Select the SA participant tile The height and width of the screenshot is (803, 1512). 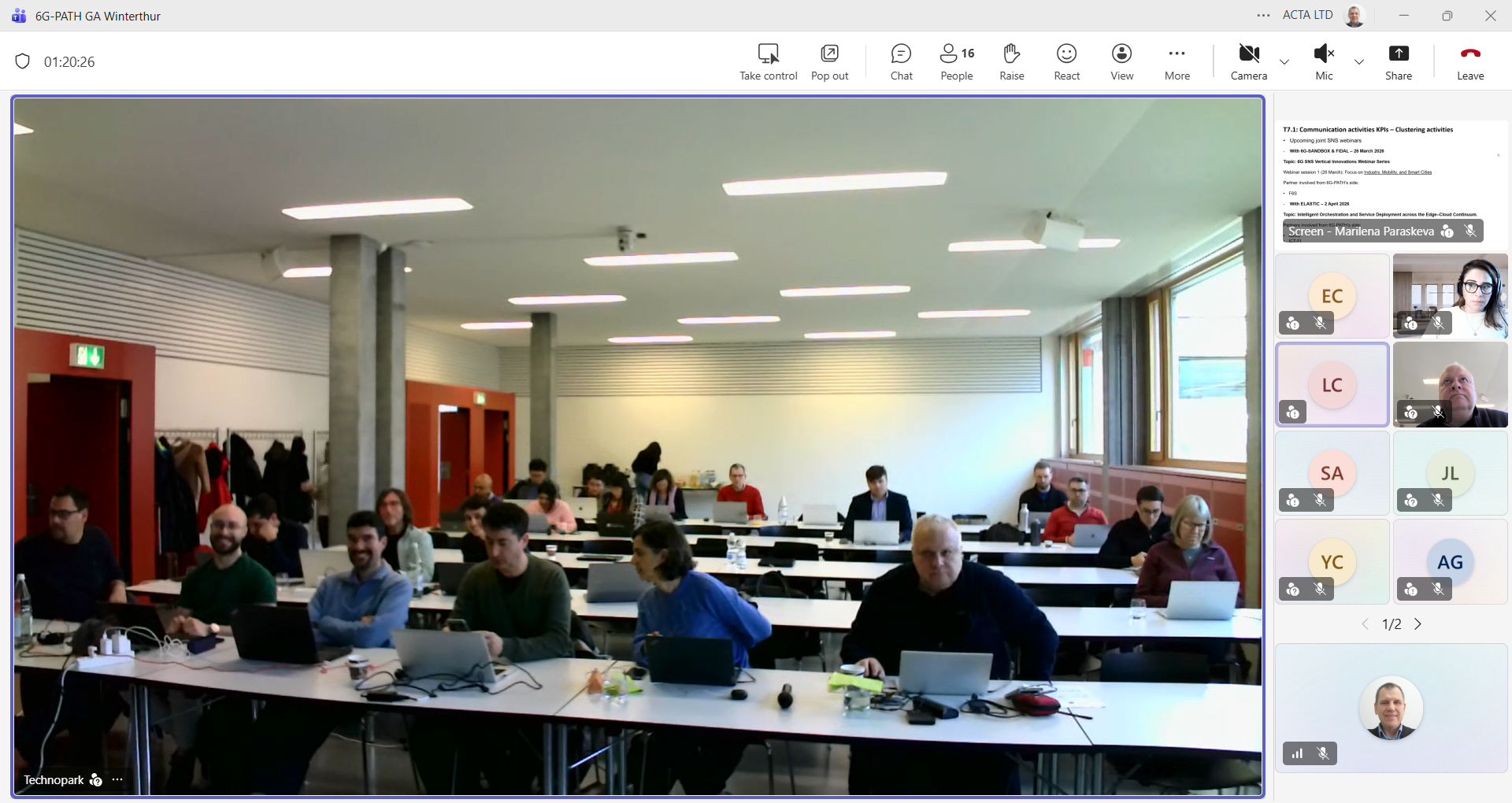[x=1332, y=473]
